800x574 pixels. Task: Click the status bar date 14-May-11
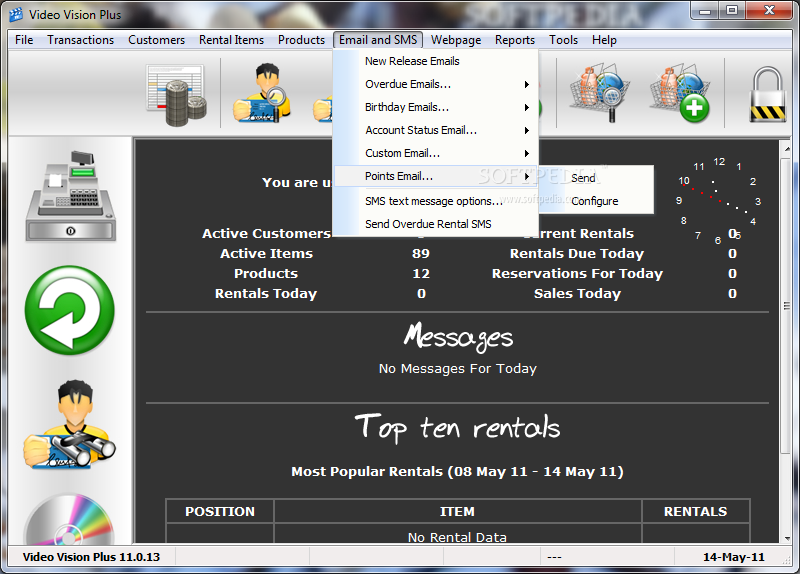[734, 557]
